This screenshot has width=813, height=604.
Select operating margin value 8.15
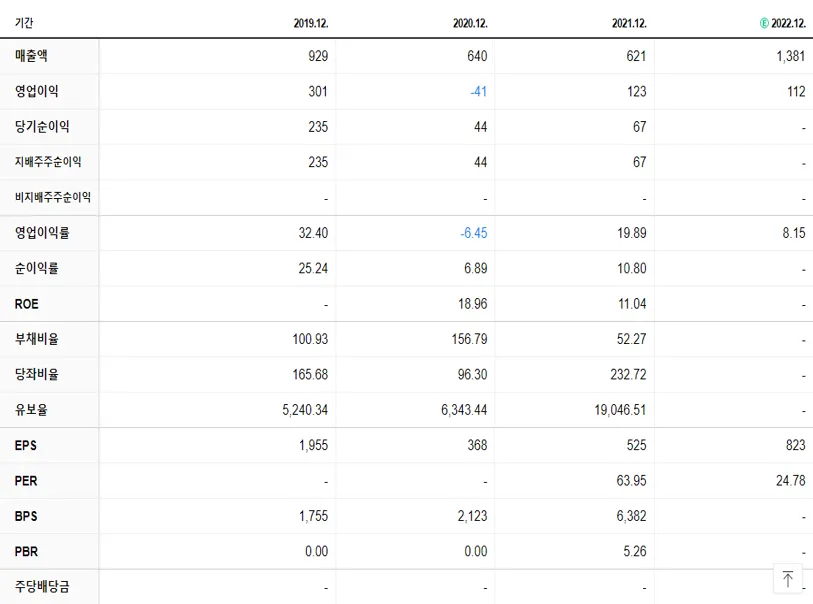tap(794, 233)
